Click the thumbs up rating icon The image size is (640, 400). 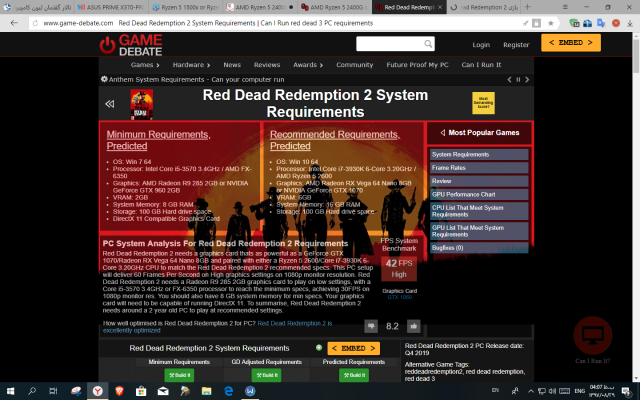point(413,326)
